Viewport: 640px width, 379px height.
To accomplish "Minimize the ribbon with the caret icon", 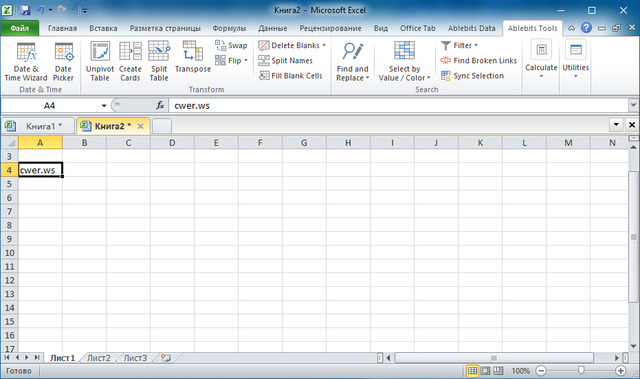I will tap(571, 28).
